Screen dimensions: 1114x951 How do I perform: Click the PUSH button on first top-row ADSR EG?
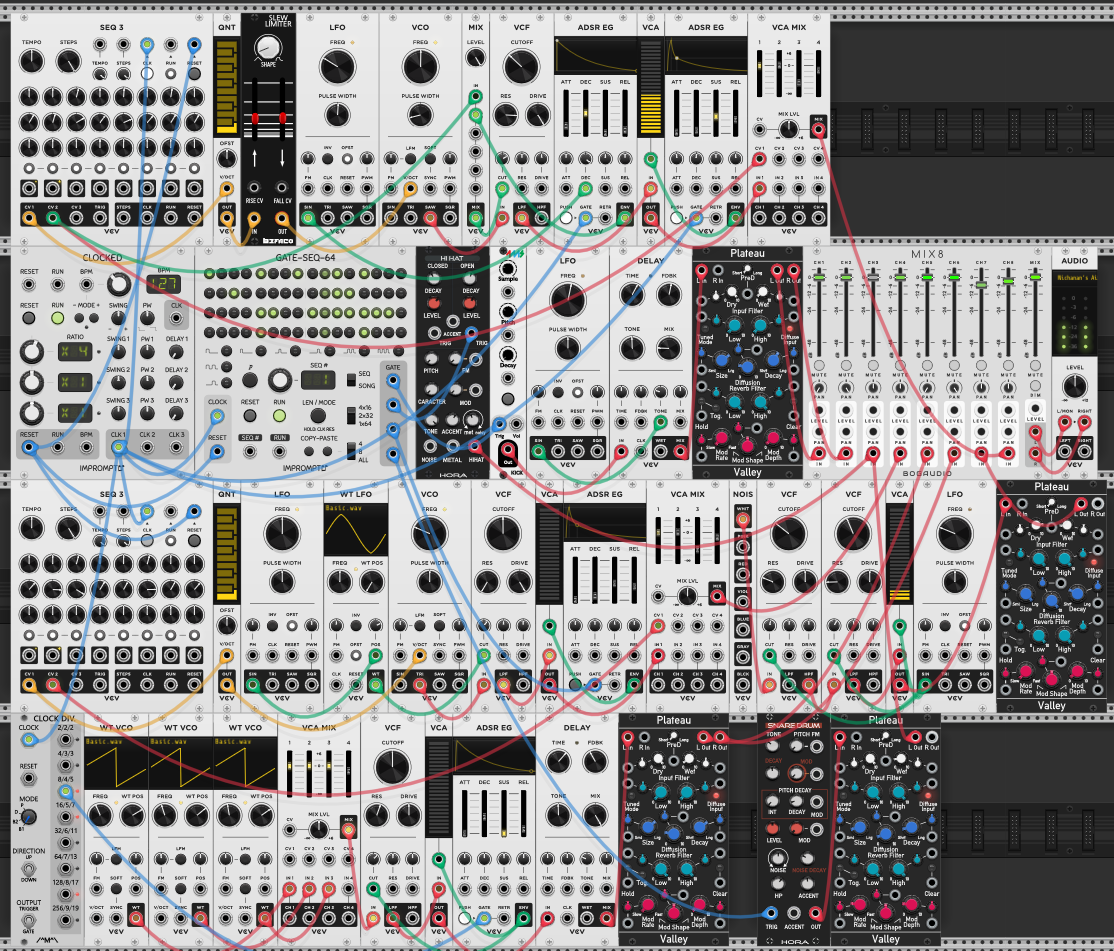click(566, 218)
